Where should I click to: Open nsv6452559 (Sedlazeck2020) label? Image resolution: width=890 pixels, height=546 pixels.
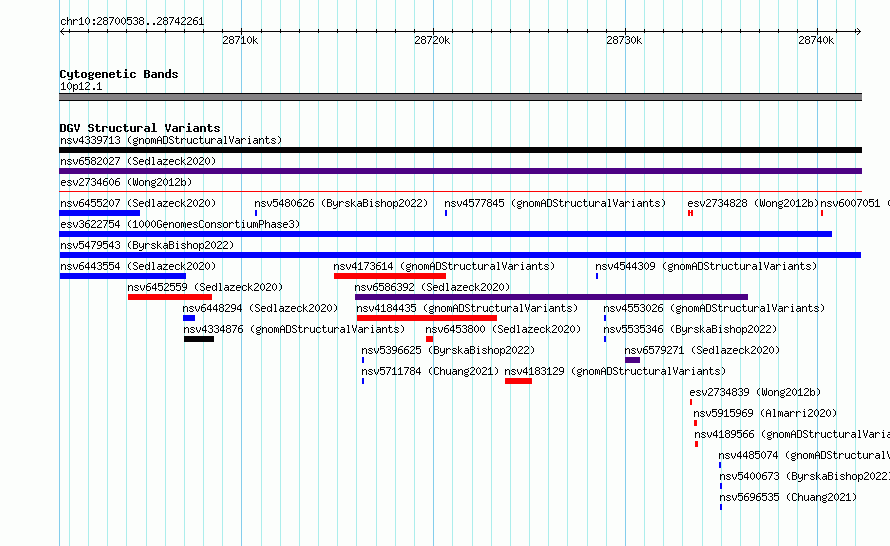click(x=205, y=287)
